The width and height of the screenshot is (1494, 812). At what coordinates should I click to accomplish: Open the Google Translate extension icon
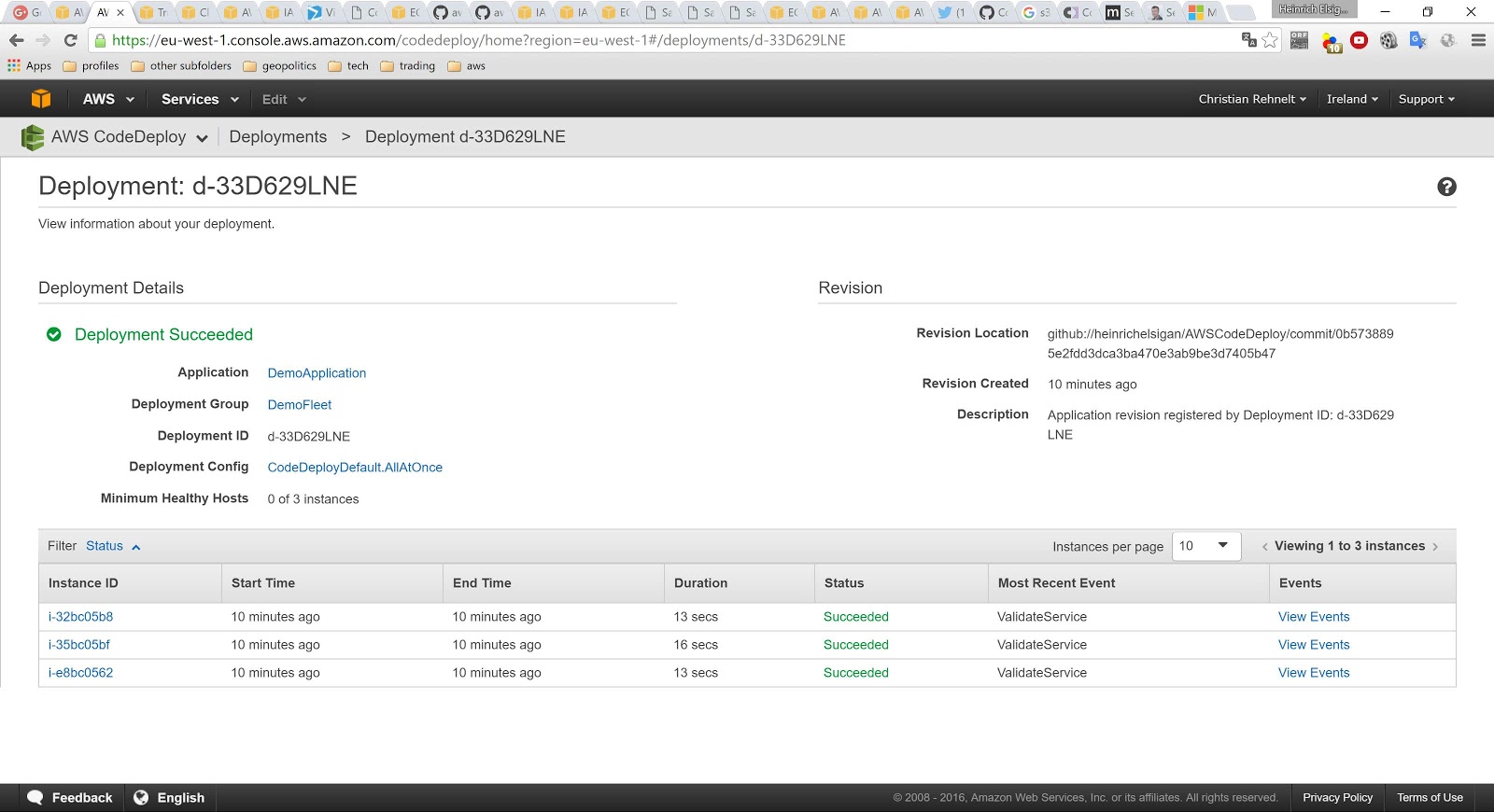(x=1418, y=40)
